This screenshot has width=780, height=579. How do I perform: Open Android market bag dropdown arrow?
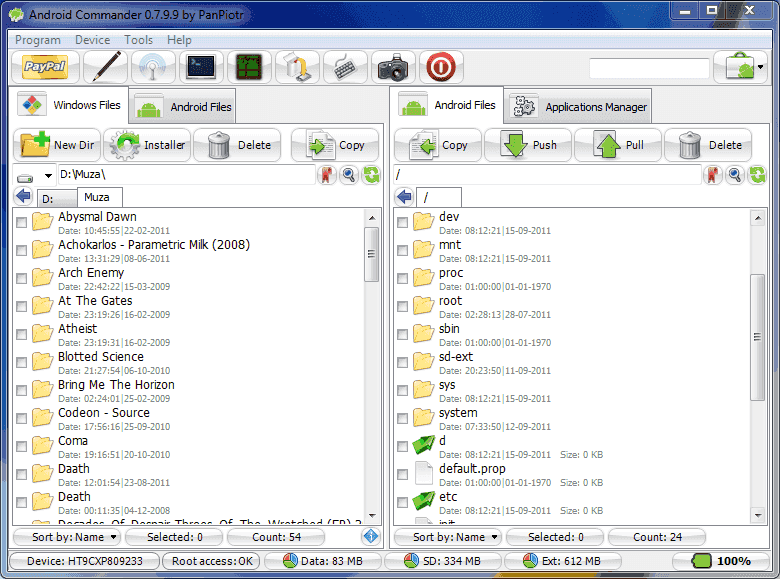(x=761, y=67)
